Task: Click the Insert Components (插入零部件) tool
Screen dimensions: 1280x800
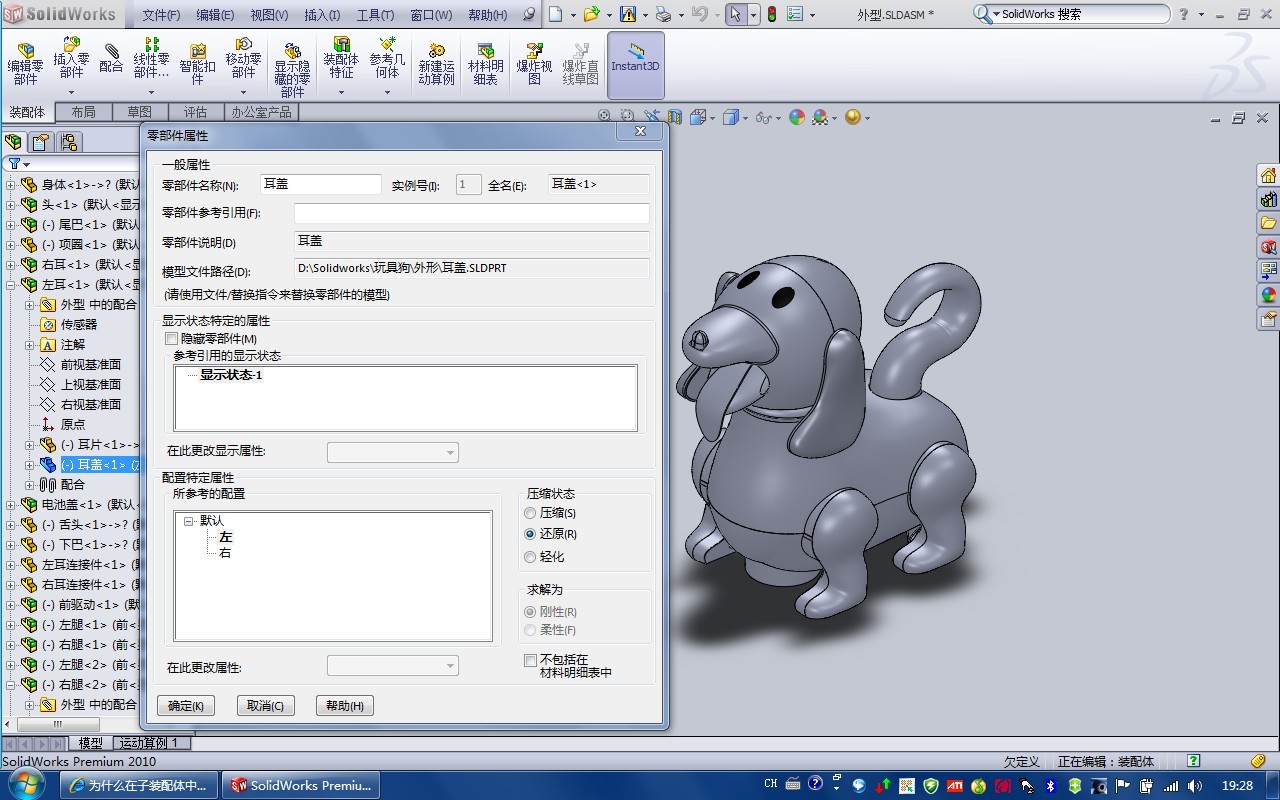Action: [x=71, y=58]
